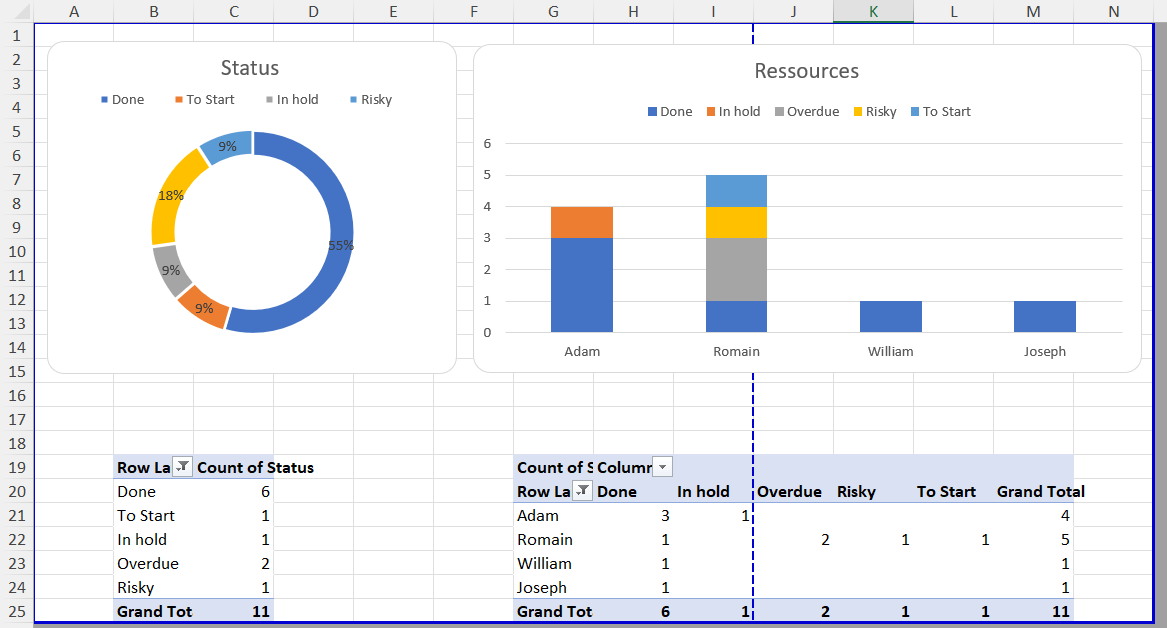Viewport: 1167px width, 628px height.
Task: Open the Row Labels filter on the Status pivot table
Action: click(x=183, y=466)
